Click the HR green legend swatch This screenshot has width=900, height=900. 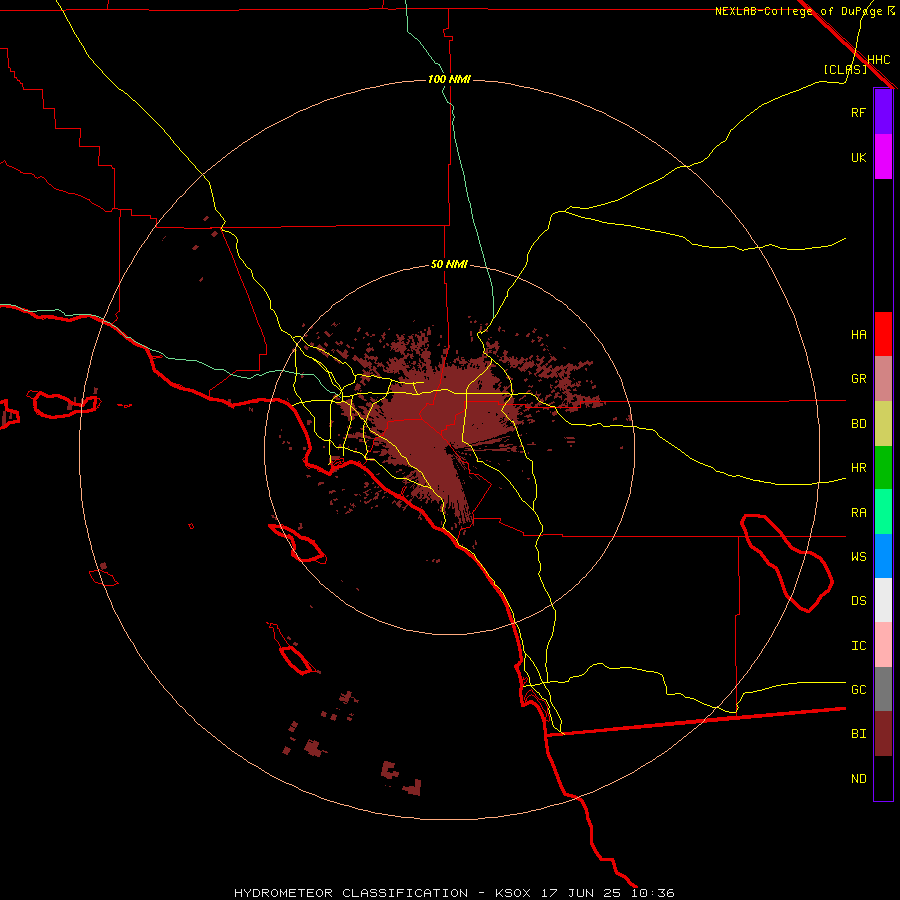click(x=883, y=468)
